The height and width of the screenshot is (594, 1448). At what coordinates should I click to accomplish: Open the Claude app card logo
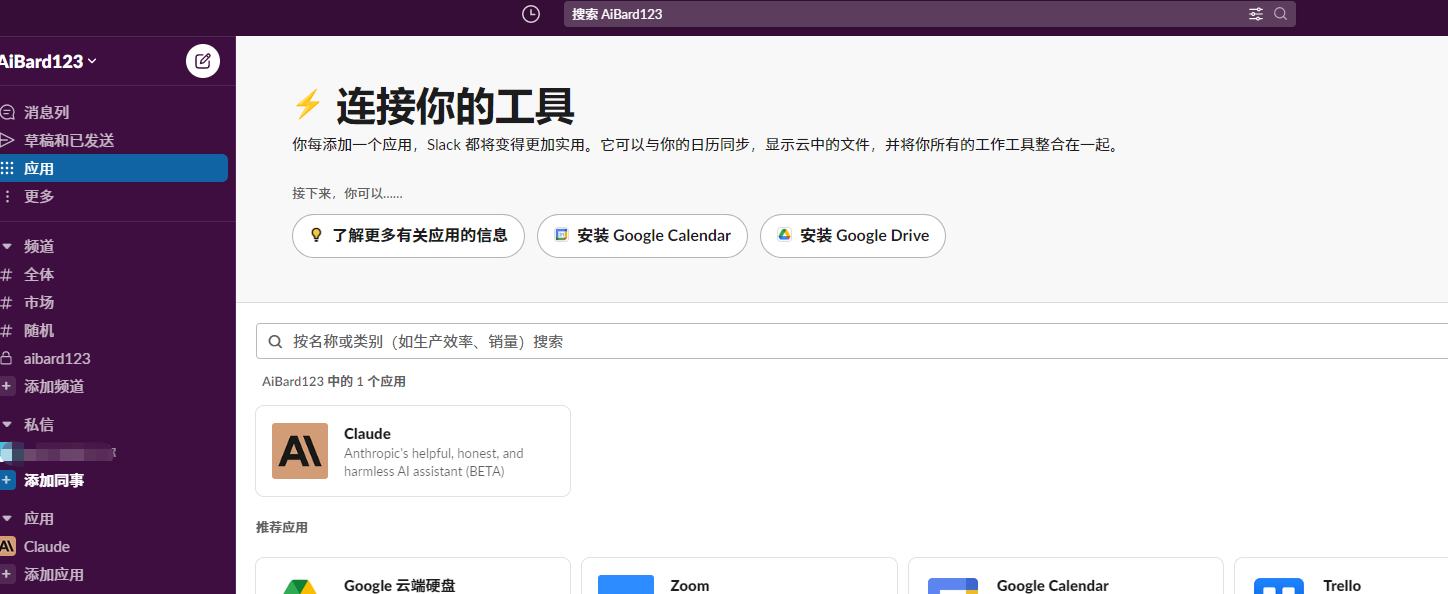300,451
